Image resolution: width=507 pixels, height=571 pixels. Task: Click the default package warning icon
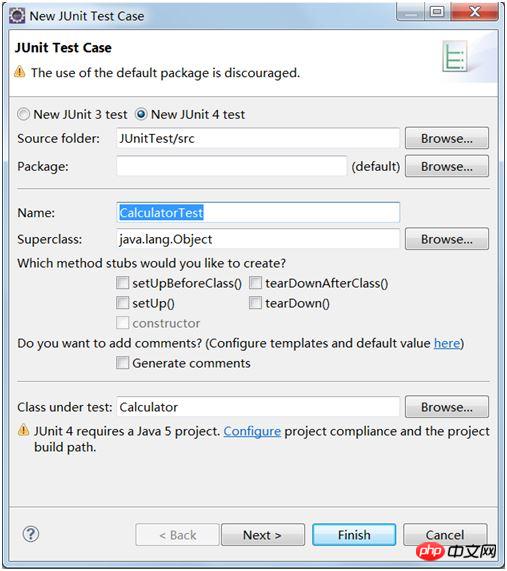pyautogui.click(x=20, y=72)
